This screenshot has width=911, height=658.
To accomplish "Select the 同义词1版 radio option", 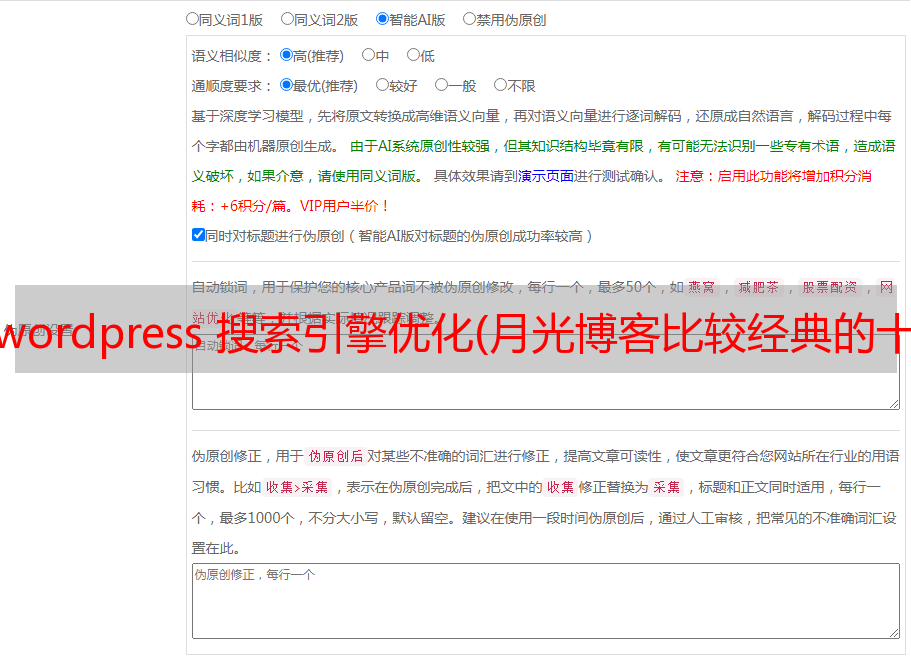I will point(192,19).
